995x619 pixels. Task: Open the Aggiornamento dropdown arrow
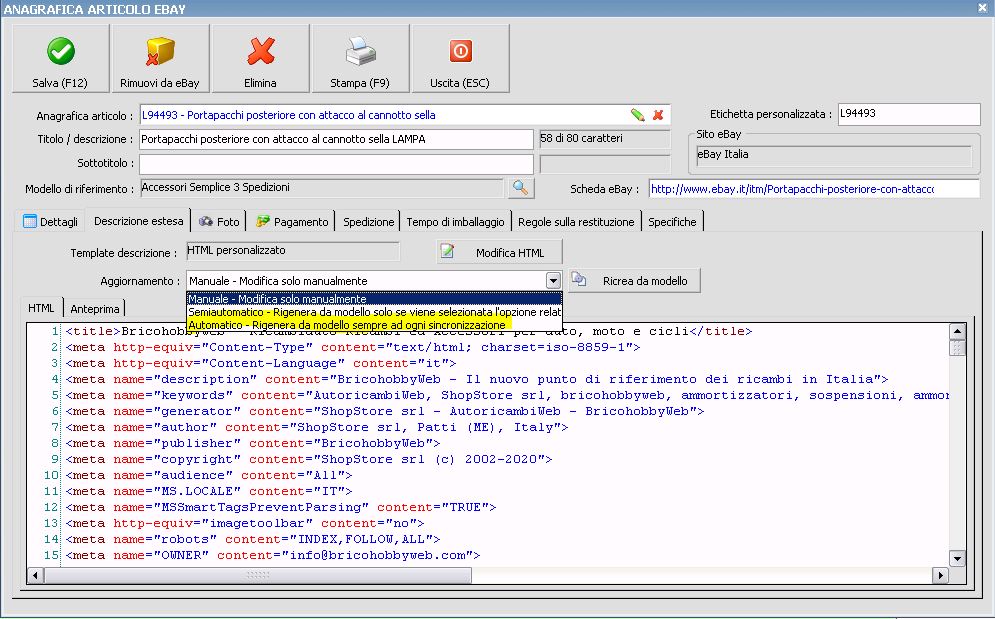(x=553, y=281)
